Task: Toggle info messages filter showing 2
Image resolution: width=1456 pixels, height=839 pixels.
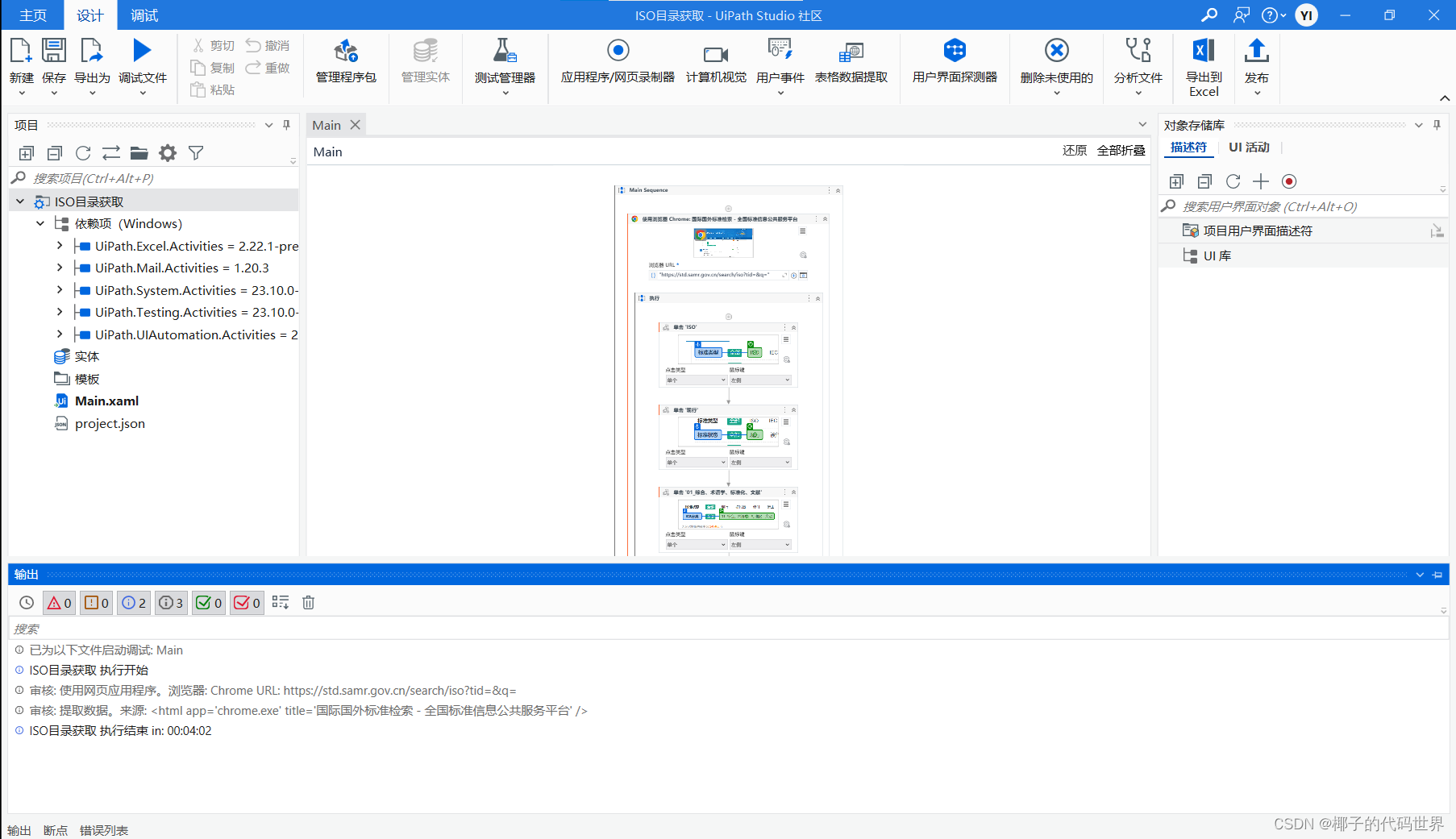Action: pyautogui.click(x=134, y=602)
